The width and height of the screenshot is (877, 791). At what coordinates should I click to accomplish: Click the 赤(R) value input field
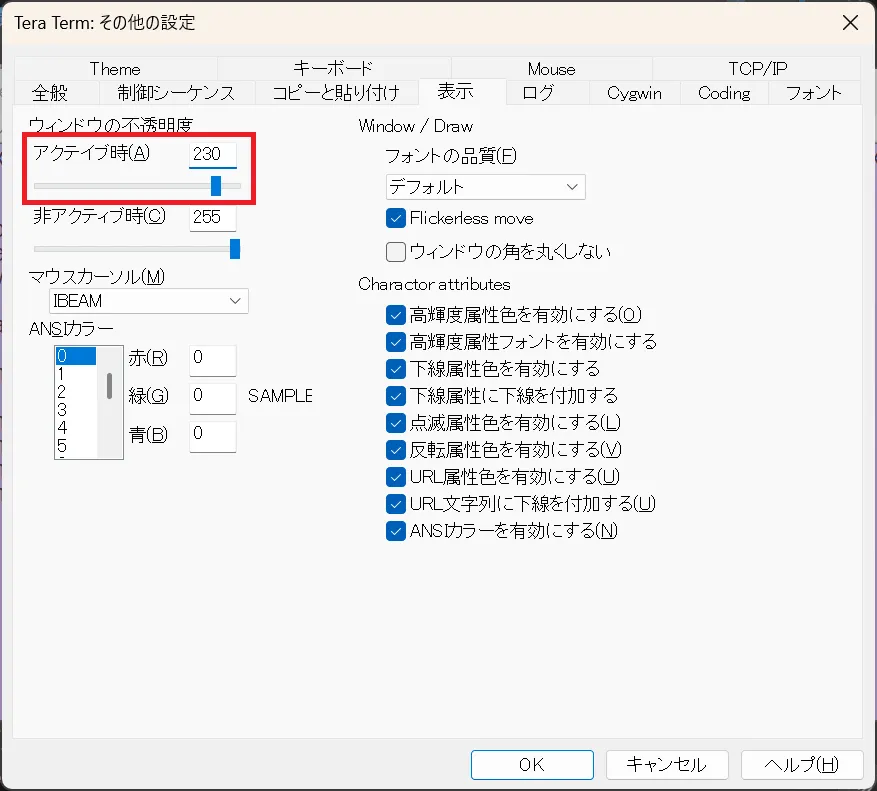coord(212,360)
